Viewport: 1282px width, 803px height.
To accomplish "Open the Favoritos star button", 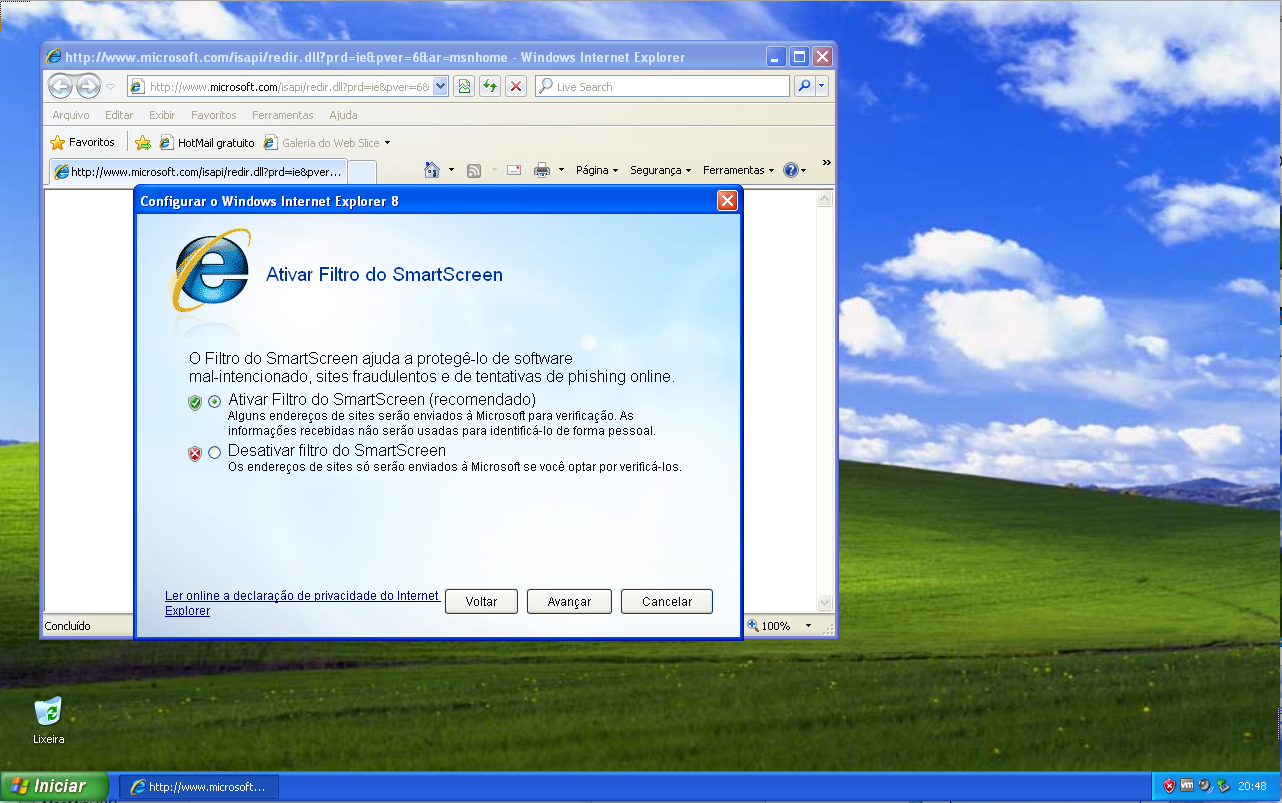I will coord(83,143).
